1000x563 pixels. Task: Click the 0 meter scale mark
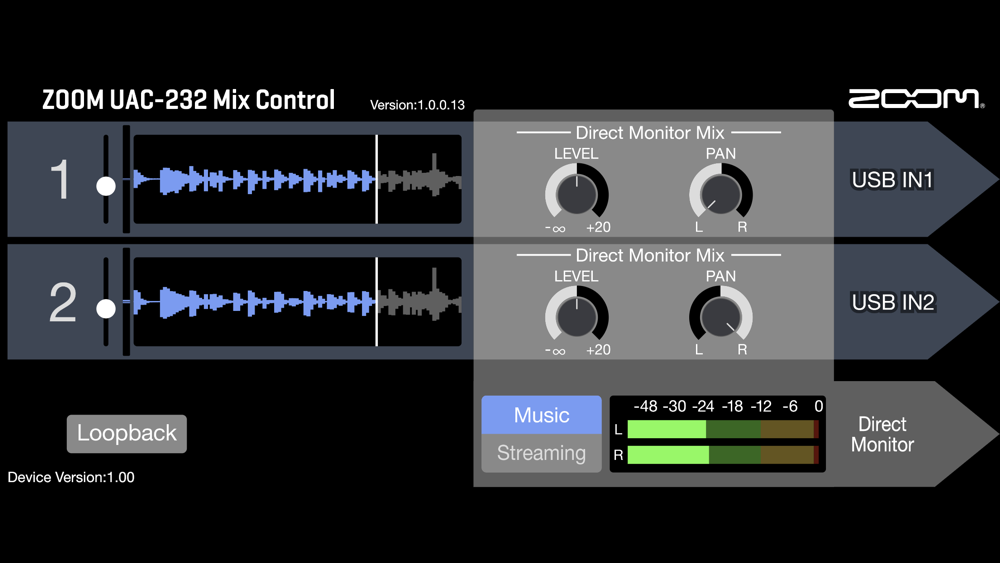click(818, 406)
